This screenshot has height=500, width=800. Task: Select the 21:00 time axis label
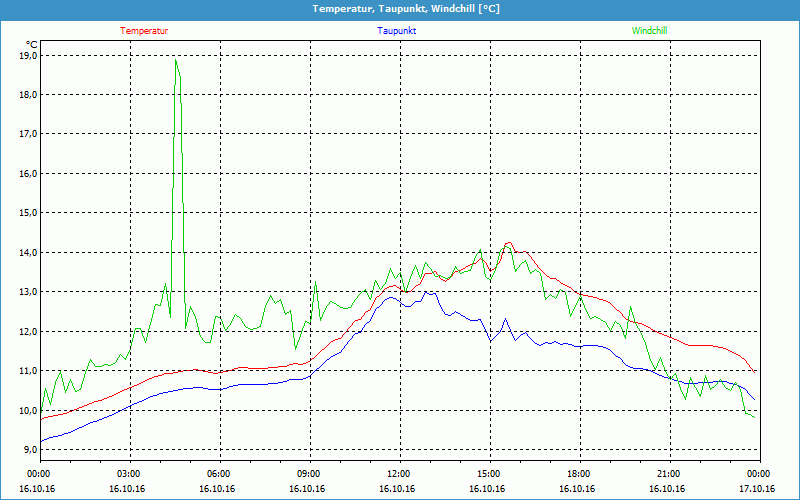point(669,474)
